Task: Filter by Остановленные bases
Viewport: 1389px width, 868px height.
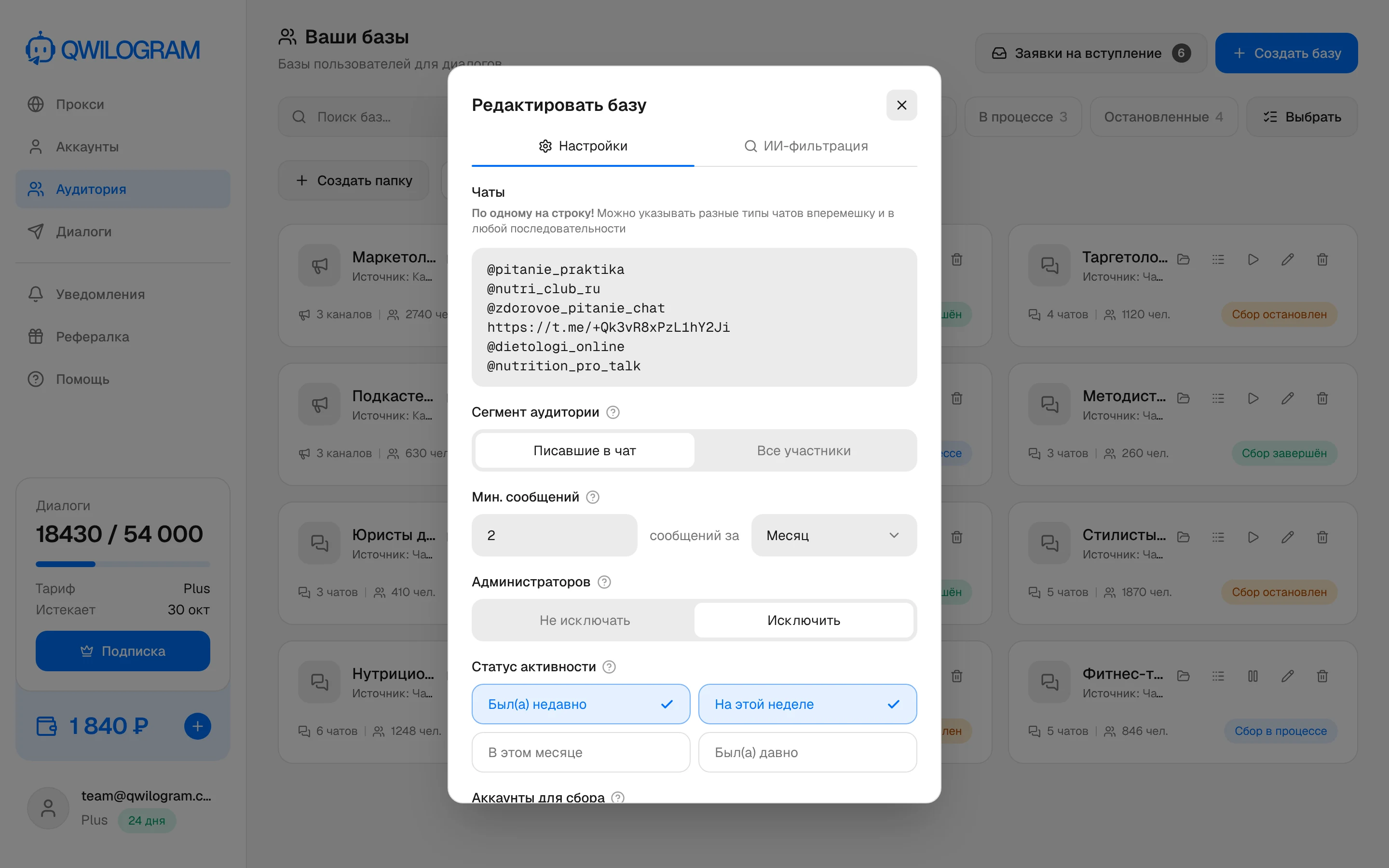Action: point(1163,117)
